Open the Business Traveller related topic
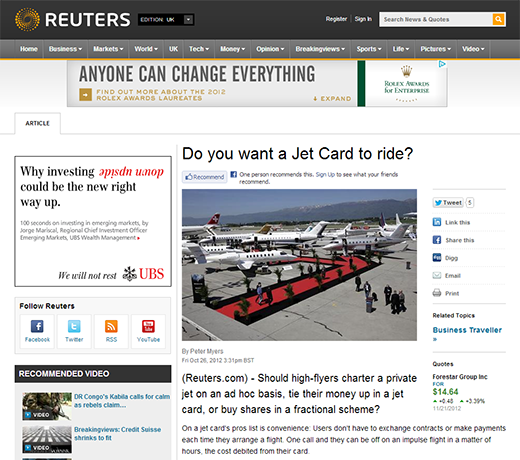The image size is (520, 460). tap(467, 330)
